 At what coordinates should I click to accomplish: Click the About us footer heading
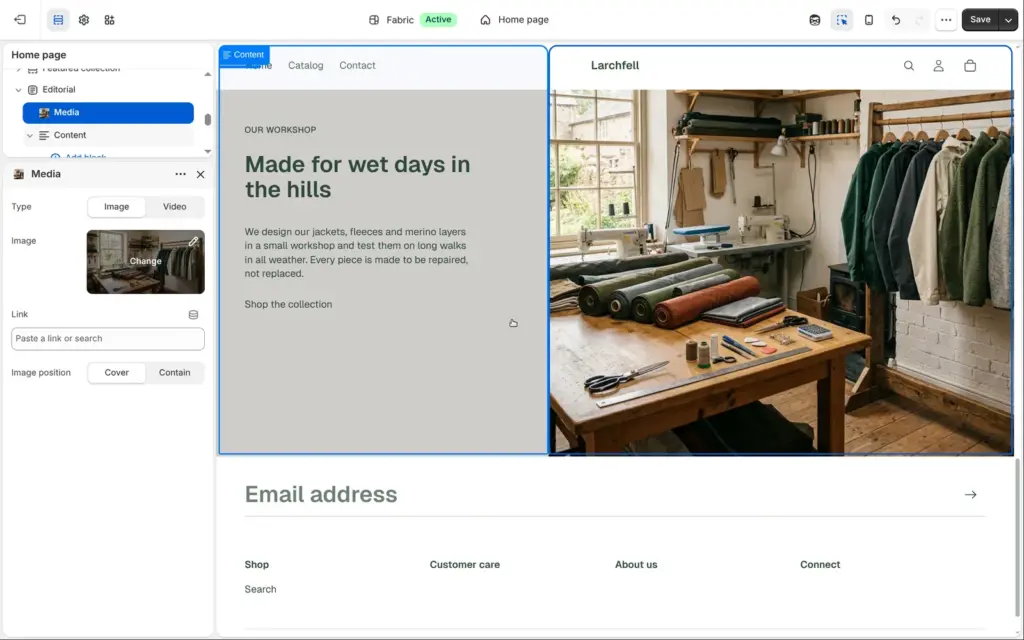coord(636,565)
